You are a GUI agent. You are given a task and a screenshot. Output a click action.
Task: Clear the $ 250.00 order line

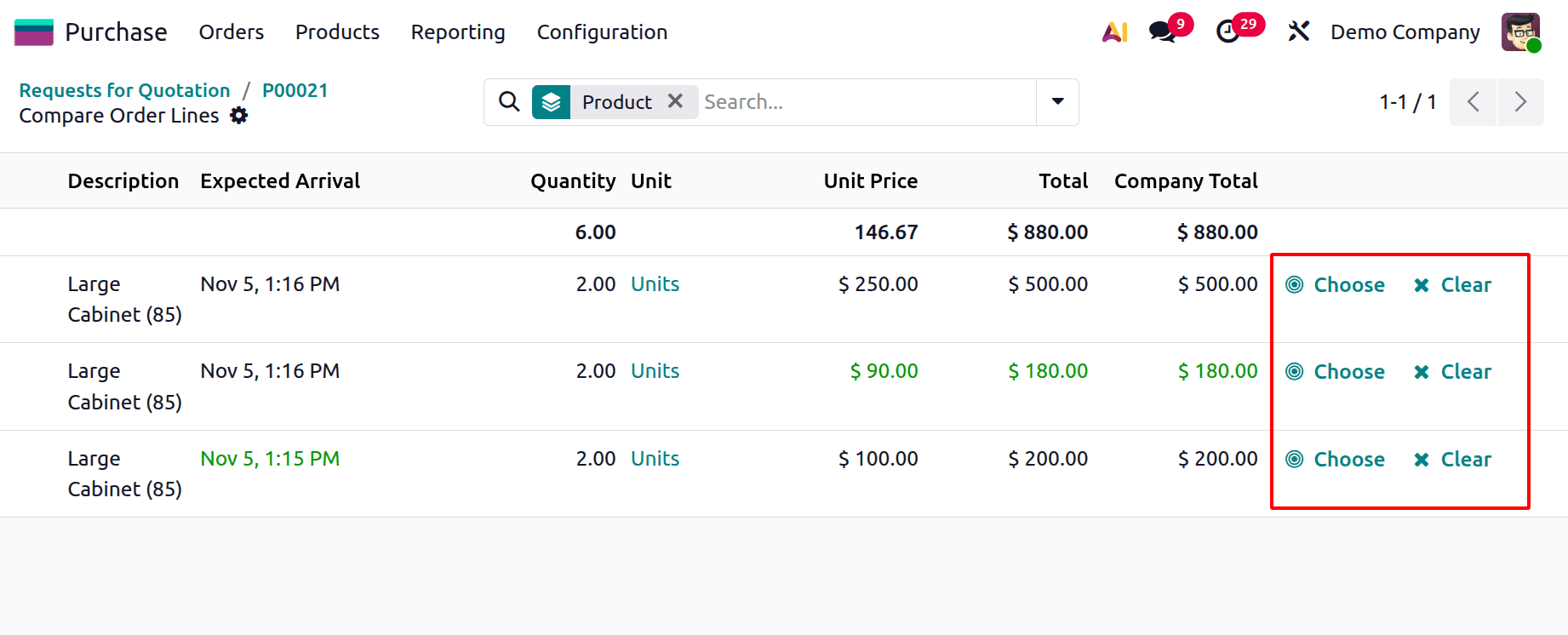pyautogui.click(x=1452, y=285)
